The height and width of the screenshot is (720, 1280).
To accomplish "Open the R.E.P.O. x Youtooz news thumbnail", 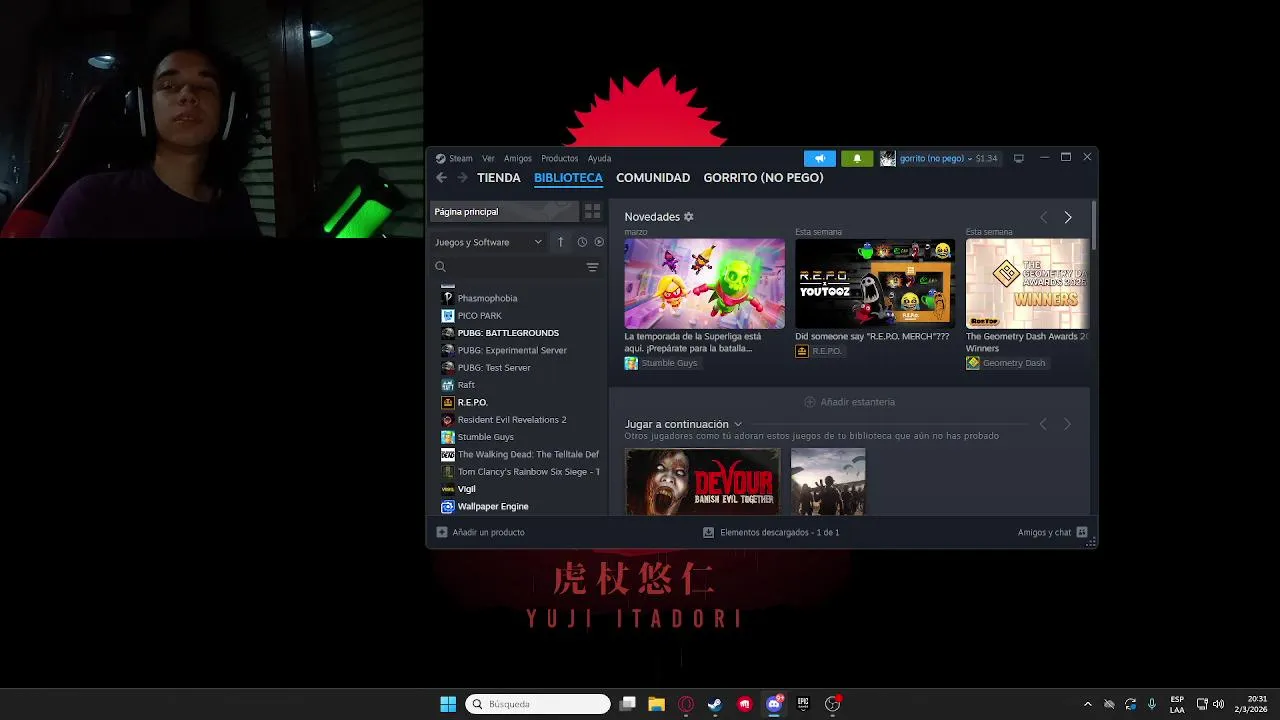I will coord(875,284).
